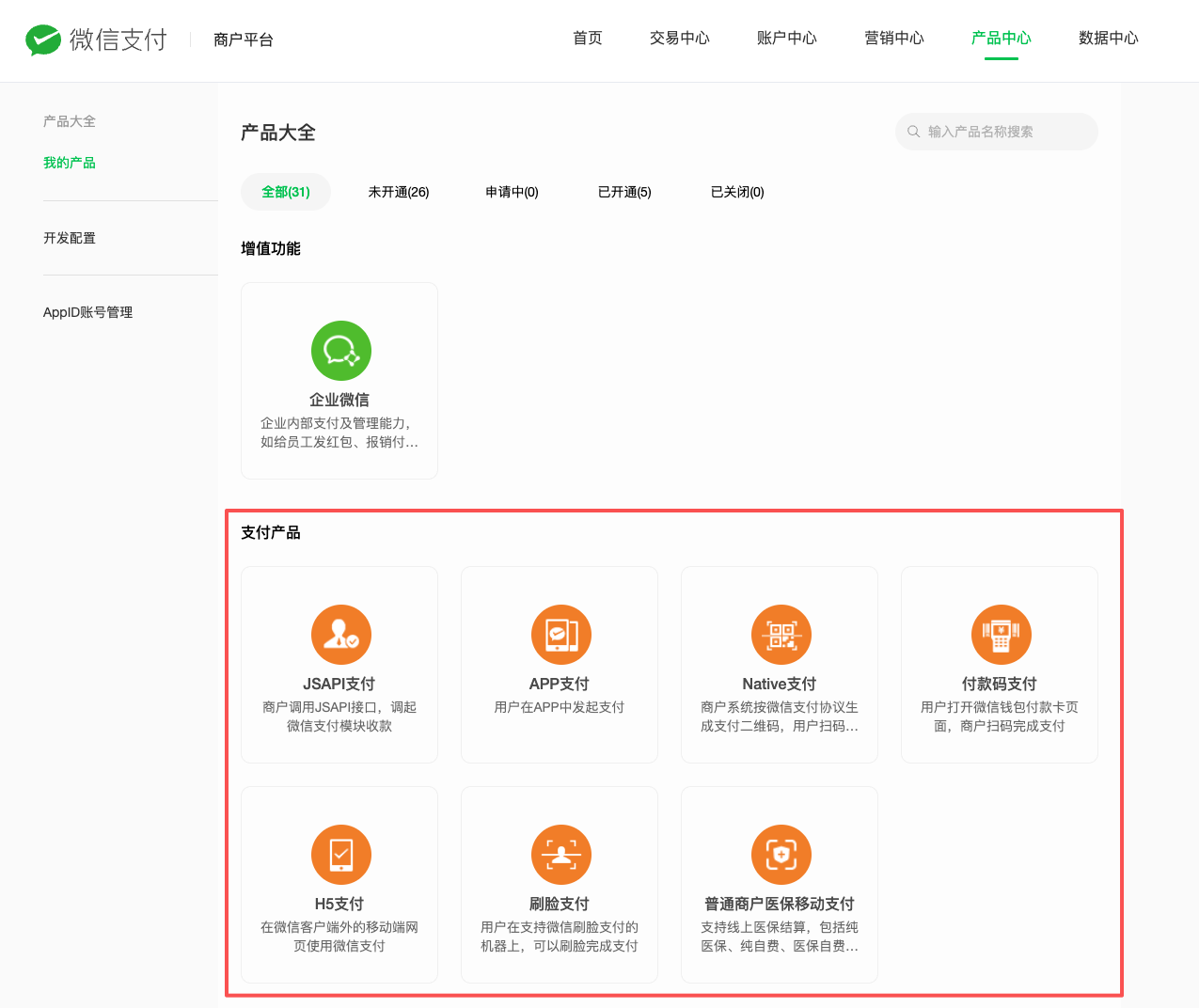
Task: Open 营销中心 in top navigation
Action: pos(894,39)
